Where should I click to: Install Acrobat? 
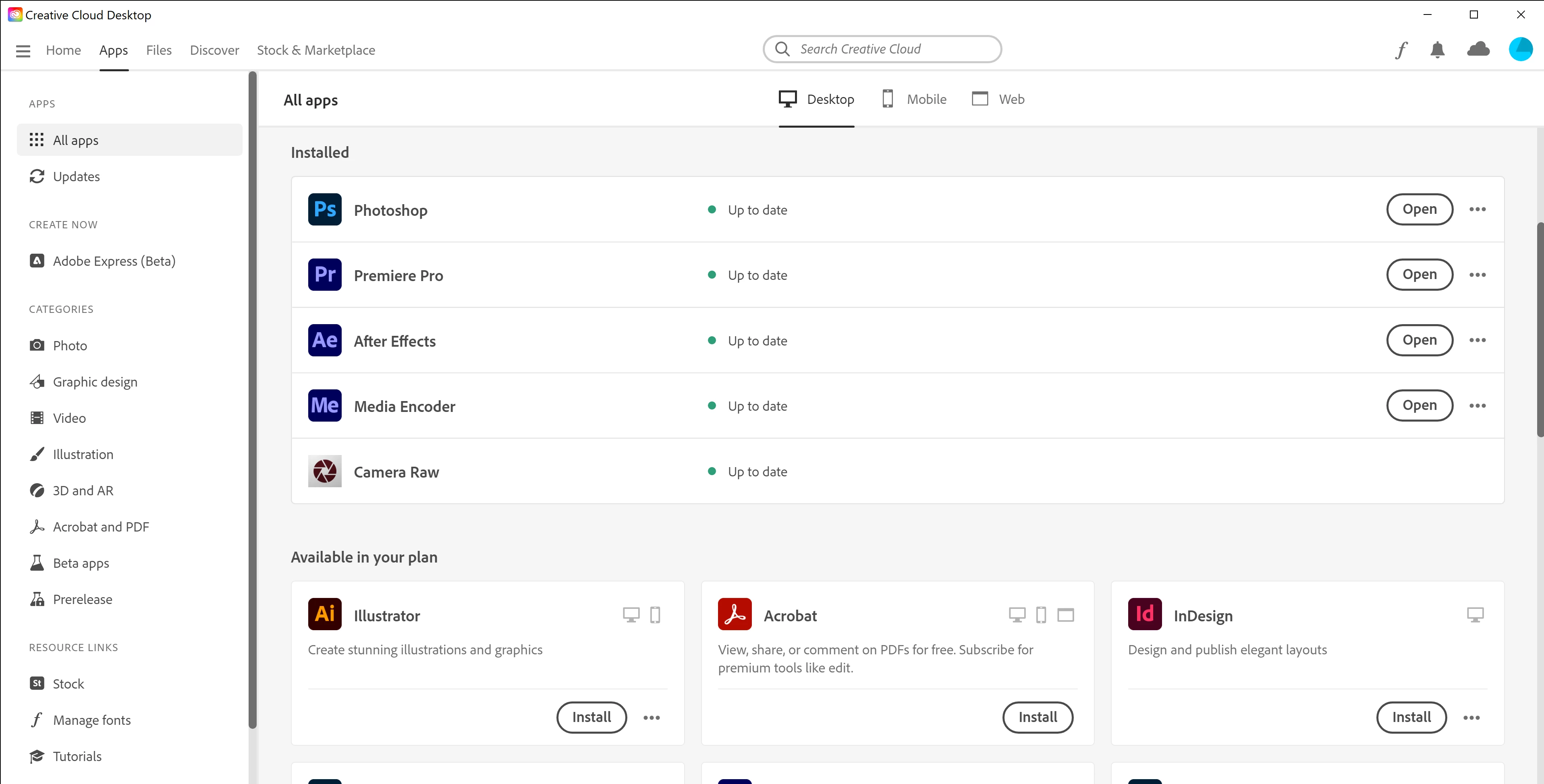click(1037, 718)
